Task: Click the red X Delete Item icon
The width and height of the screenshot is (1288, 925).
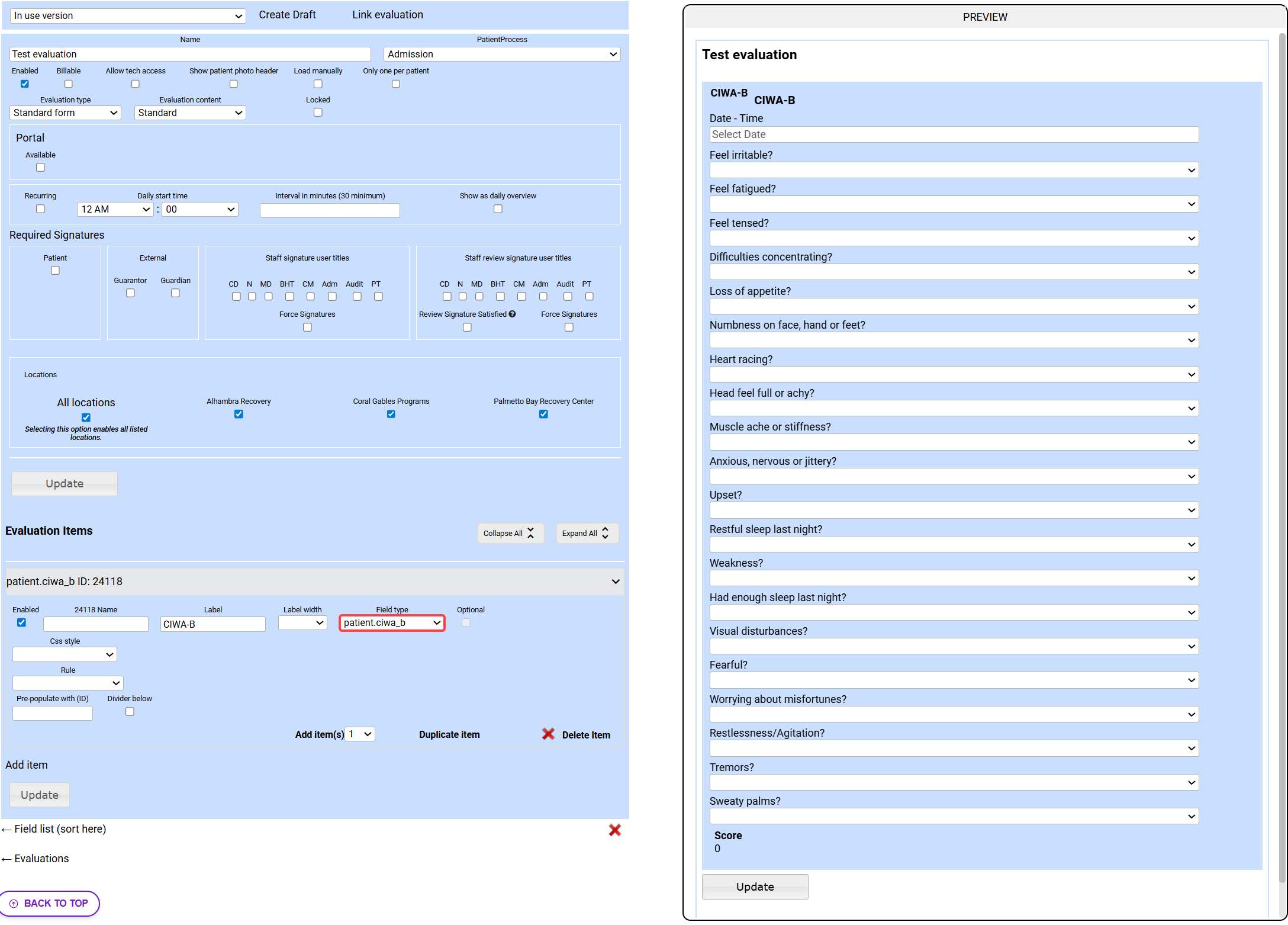Action: pos(548,734)
